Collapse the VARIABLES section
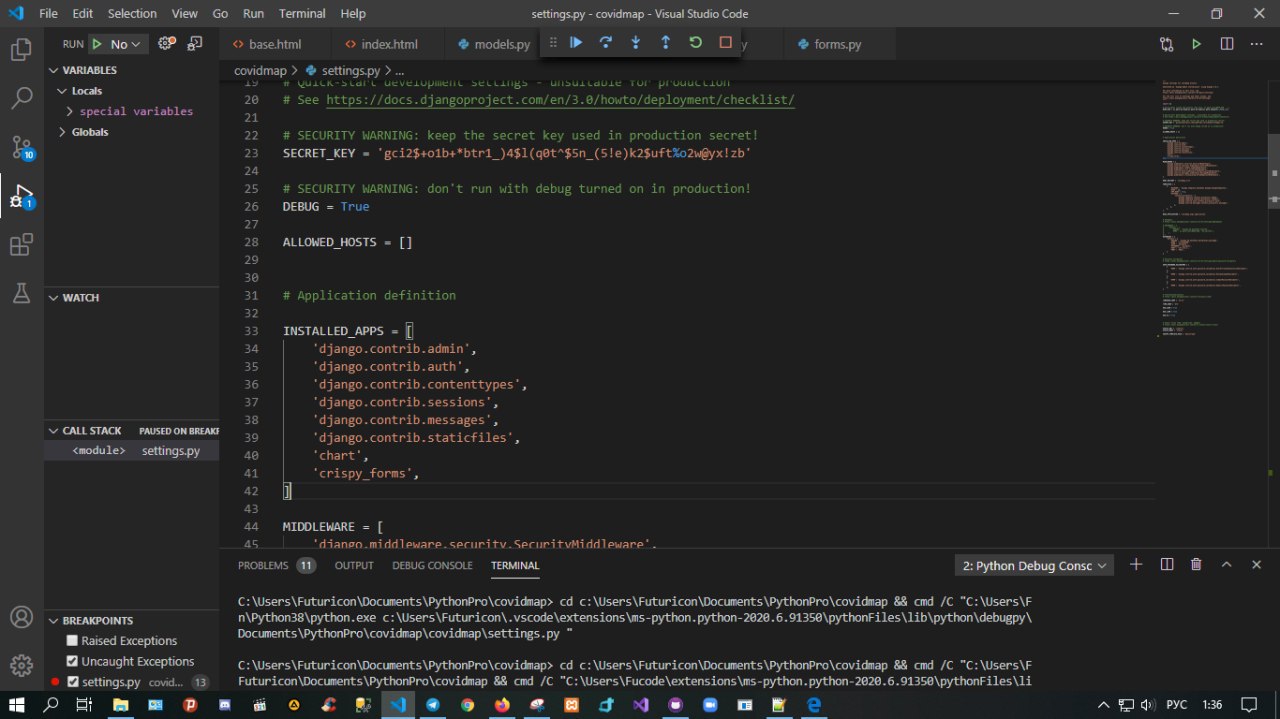Image resolution: width=1280 pixels, height=719 pixels. tap(131, 70)
